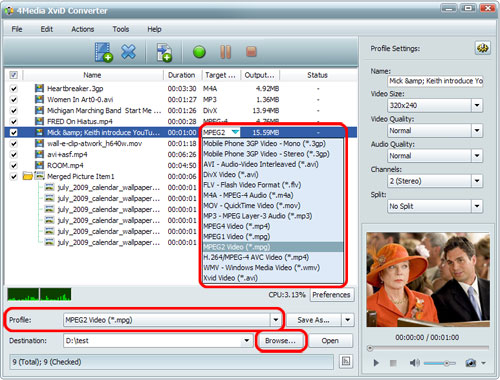Screen dimensions: 500x380
Task: Adjust the preview volume slider
Action: point(440,363)
